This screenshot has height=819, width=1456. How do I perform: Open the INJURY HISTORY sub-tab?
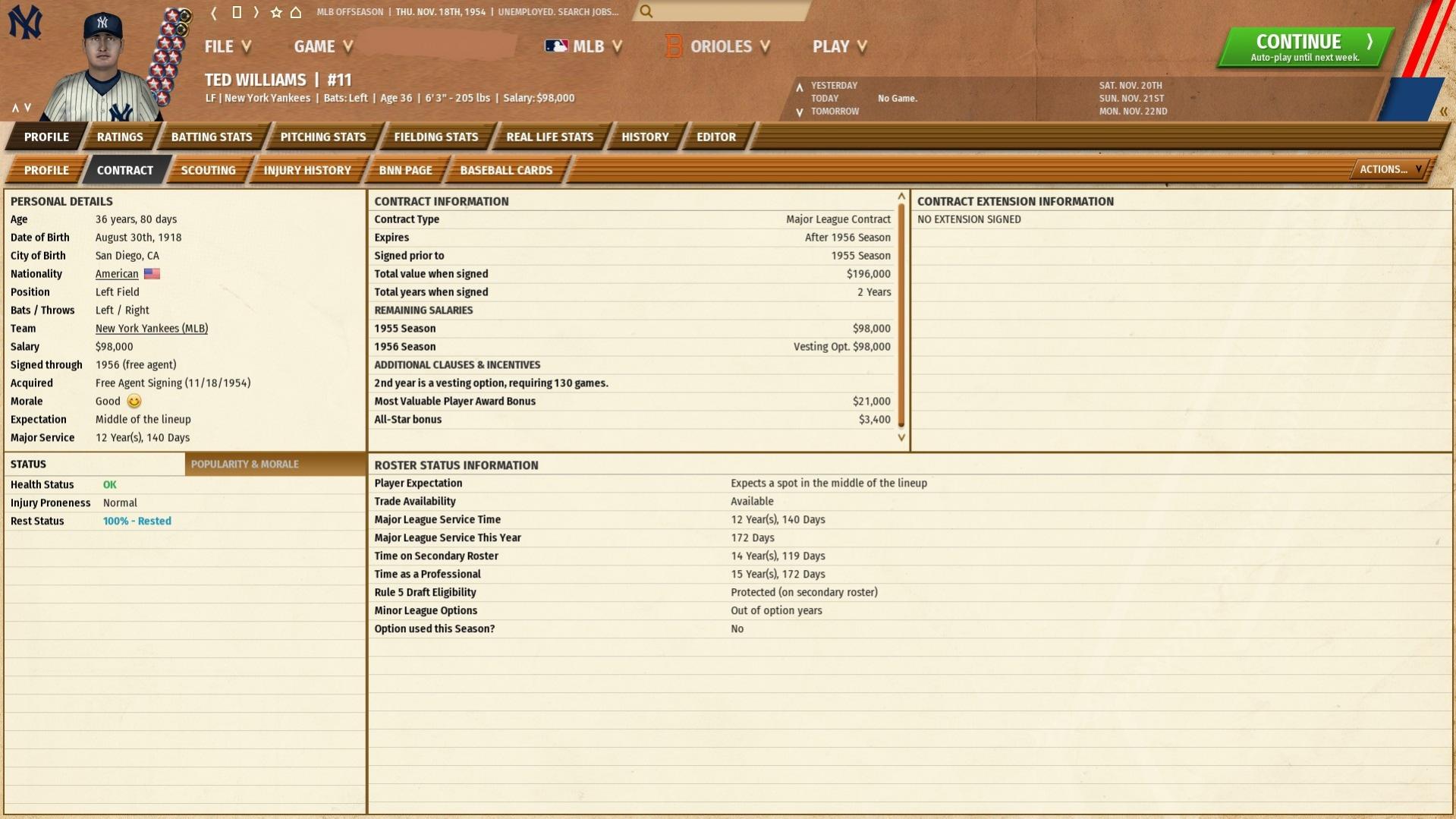tap(307, 170)
